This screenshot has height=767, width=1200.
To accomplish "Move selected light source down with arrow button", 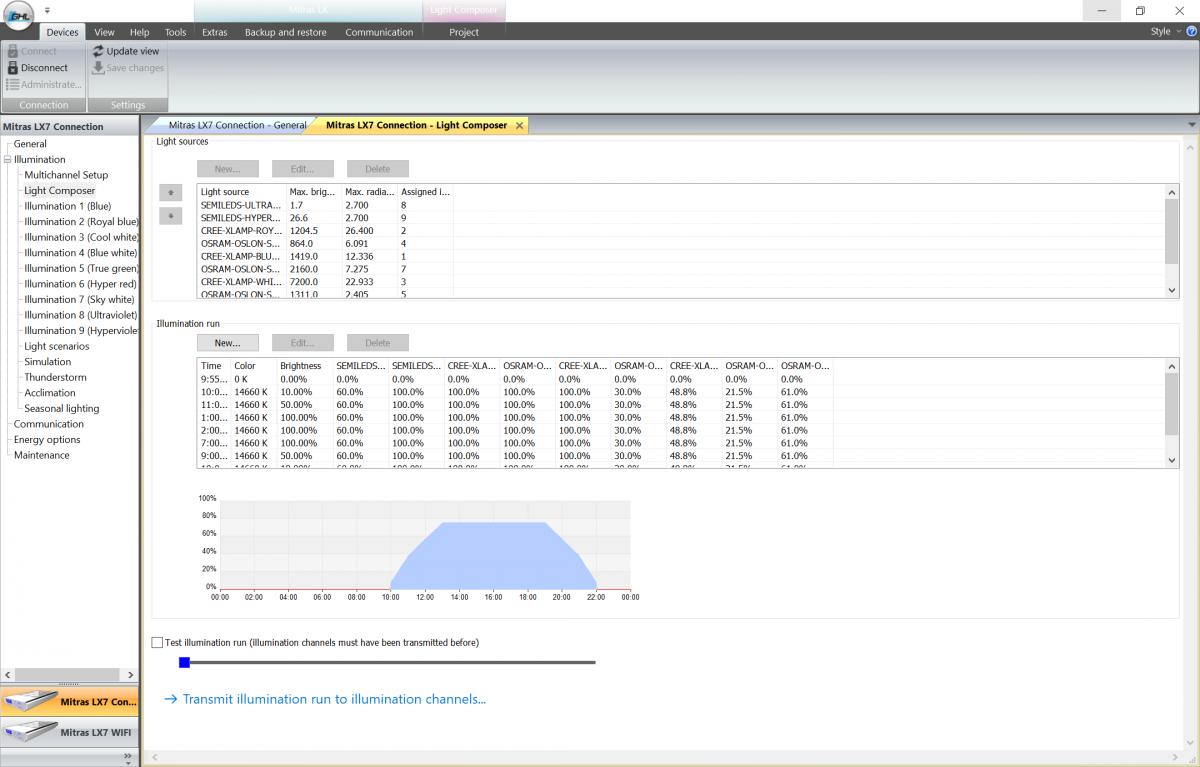I will [170, 216].
